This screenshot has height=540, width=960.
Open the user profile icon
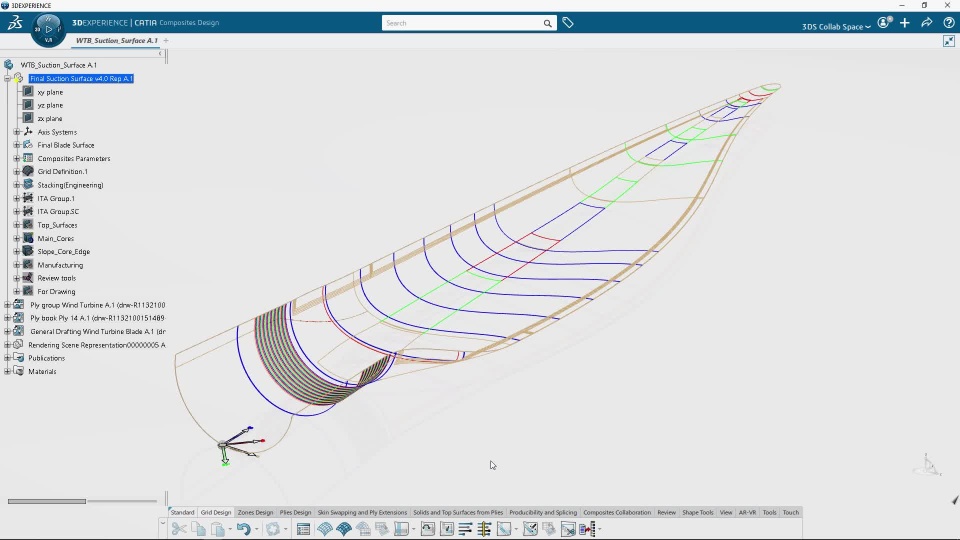tap(884, 23)
